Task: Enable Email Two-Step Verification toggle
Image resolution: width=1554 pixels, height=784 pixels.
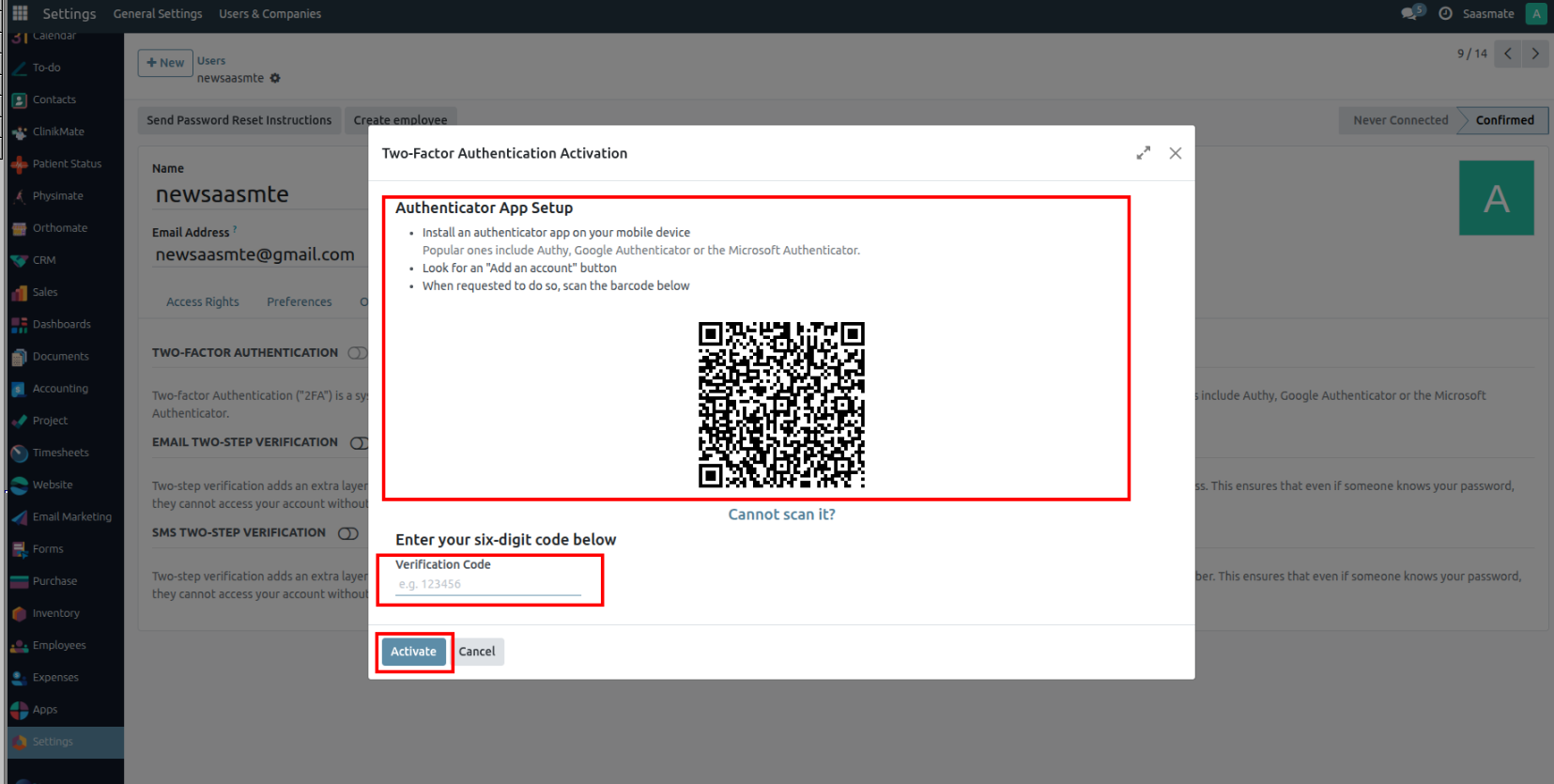Action: point(358,442)
